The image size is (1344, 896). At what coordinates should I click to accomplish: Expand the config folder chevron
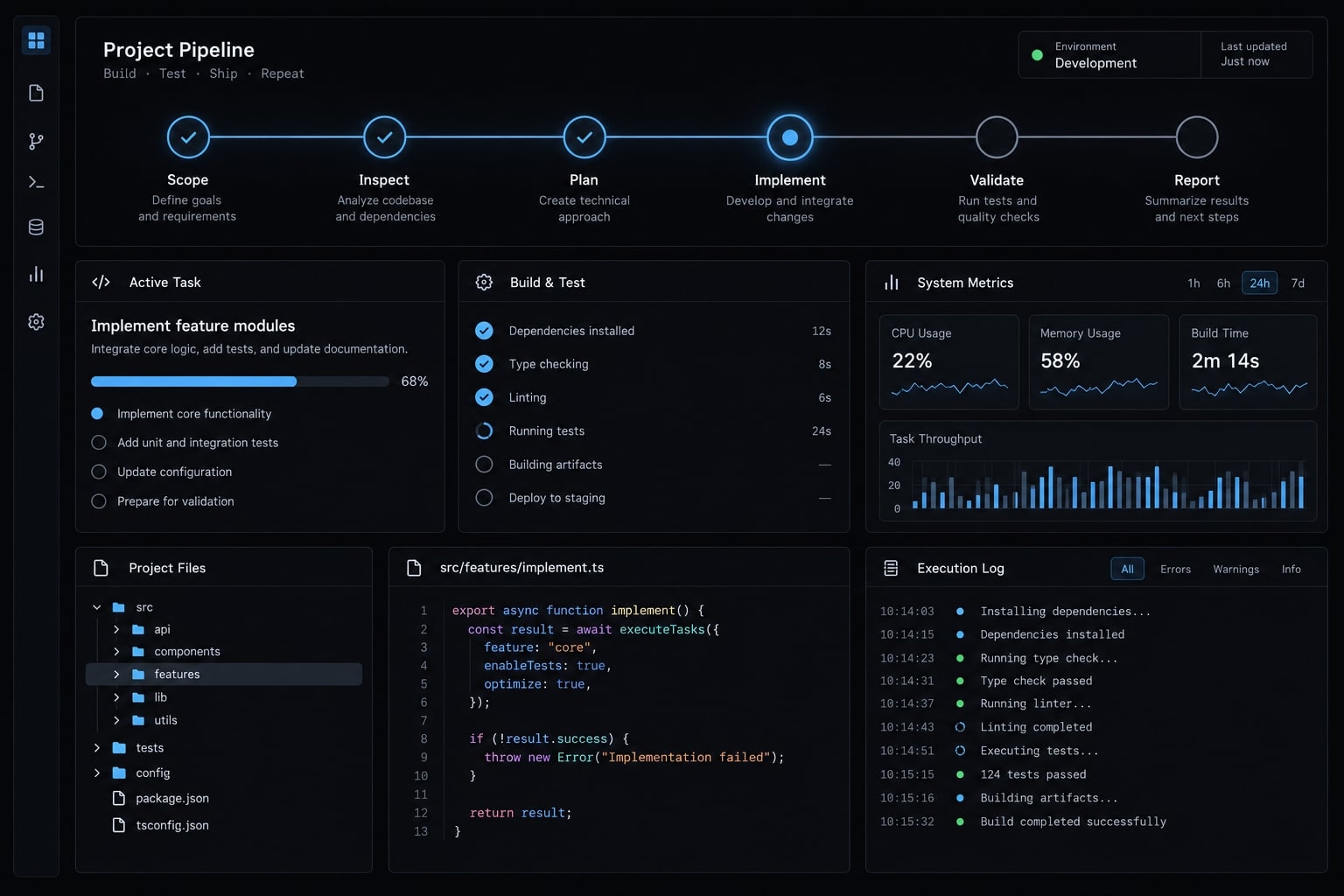tap(97, 773)
